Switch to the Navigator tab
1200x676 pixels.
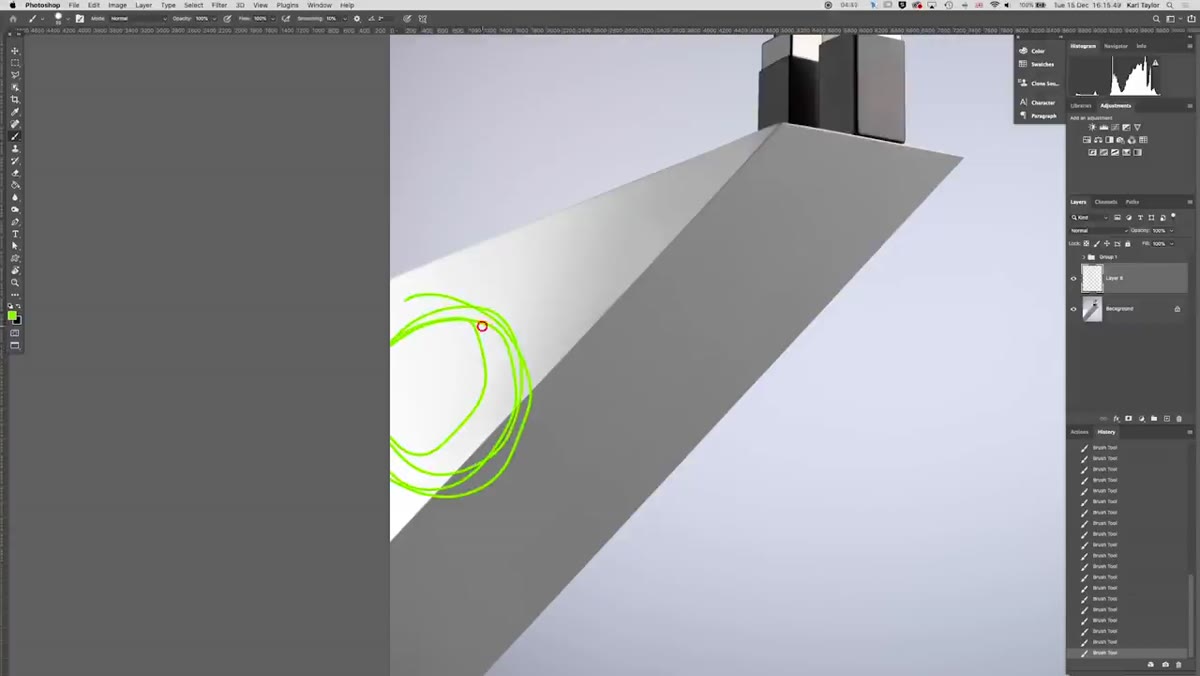(1116, 46)
